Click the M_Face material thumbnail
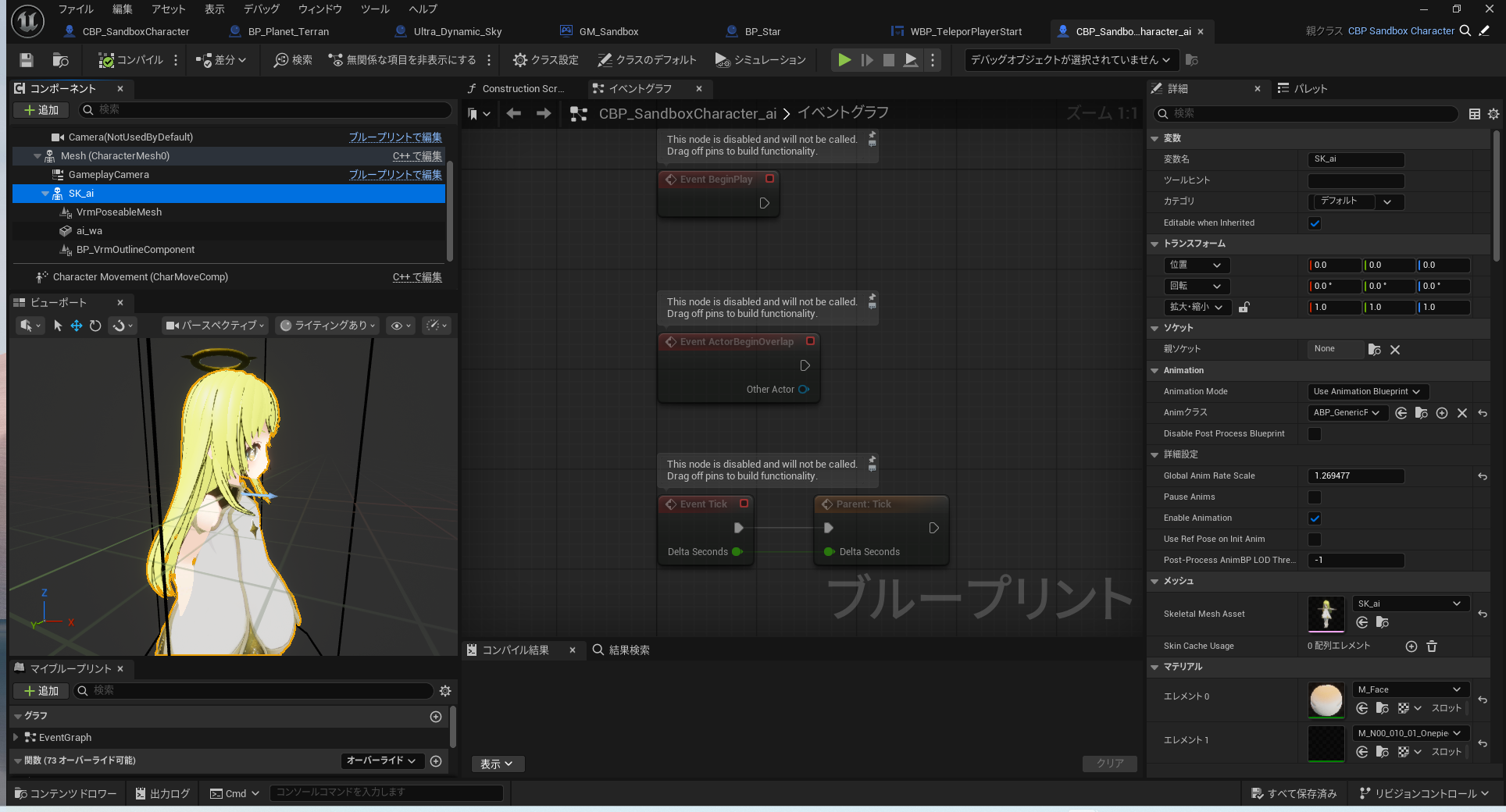The width and height of the screenshot is (1506, 812). pyautogui.click(x=1326, y=700)
